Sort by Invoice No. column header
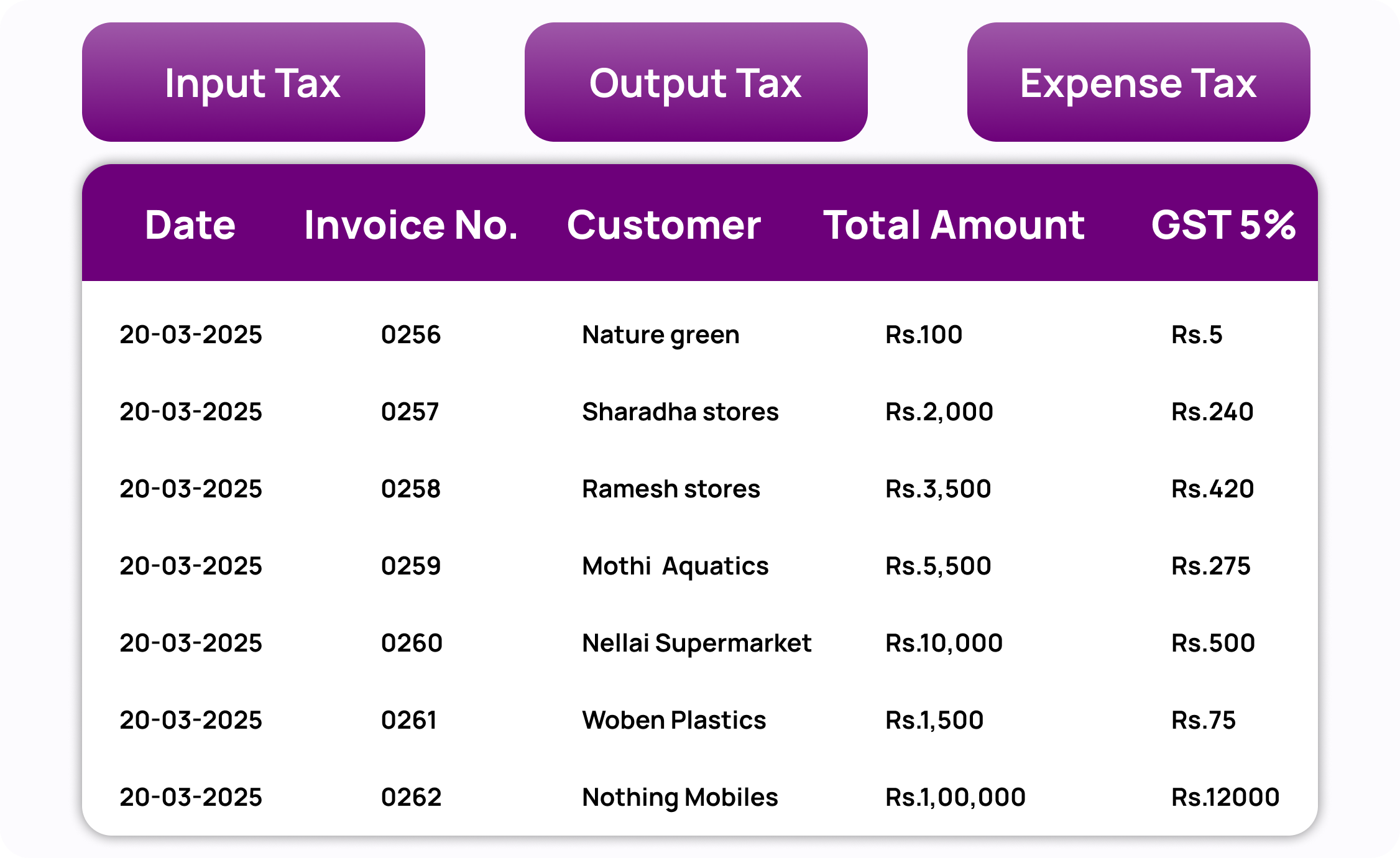This screenshot has height=858, width=1400. 411,224
